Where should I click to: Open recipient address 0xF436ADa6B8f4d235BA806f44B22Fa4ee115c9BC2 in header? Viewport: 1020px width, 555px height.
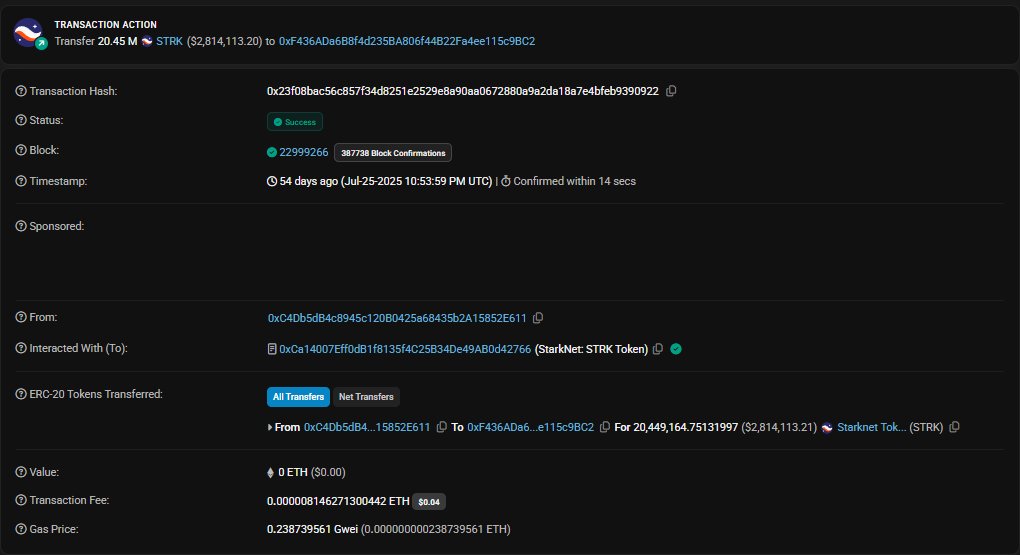coord(407,41)
